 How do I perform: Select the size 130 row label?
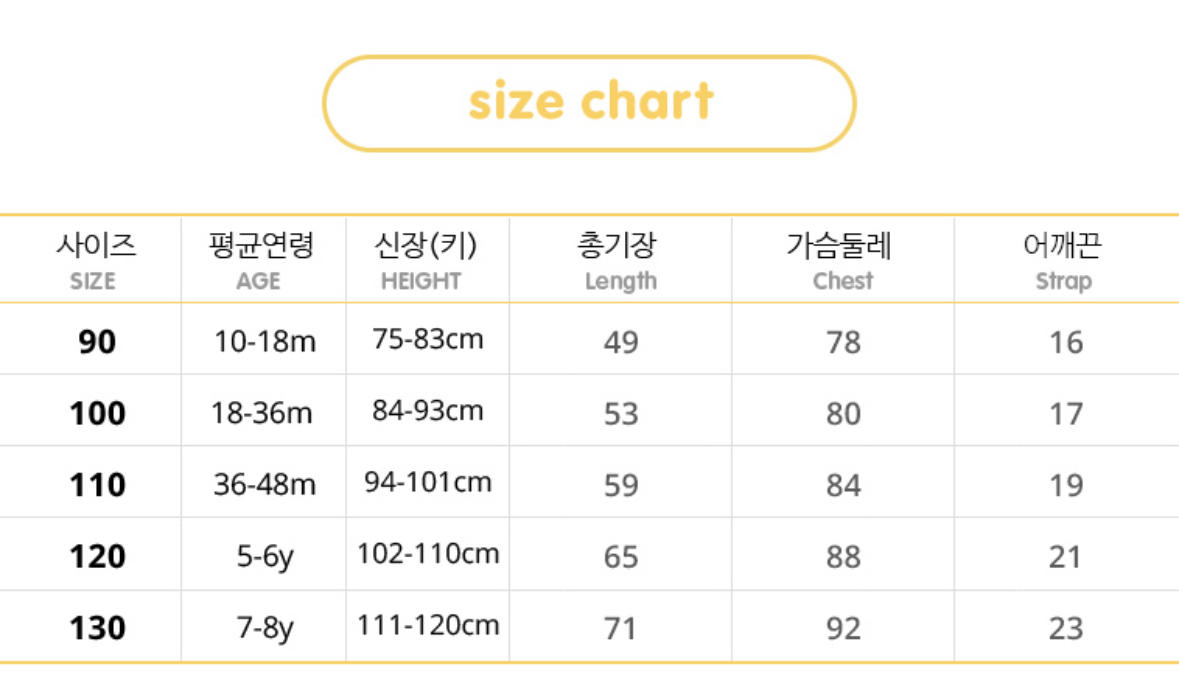97,628
